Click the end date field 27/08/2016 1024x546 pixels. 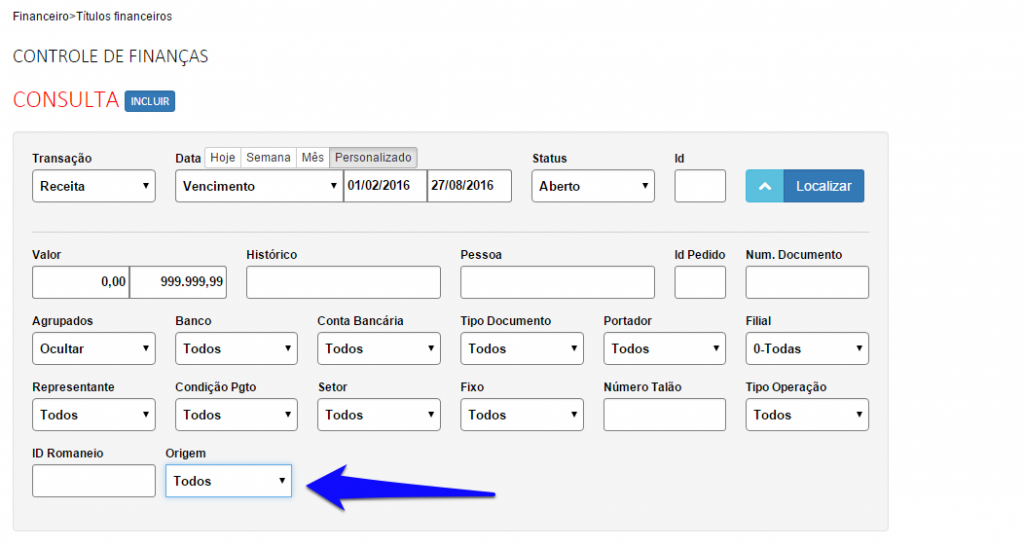(x=468, y=186)
